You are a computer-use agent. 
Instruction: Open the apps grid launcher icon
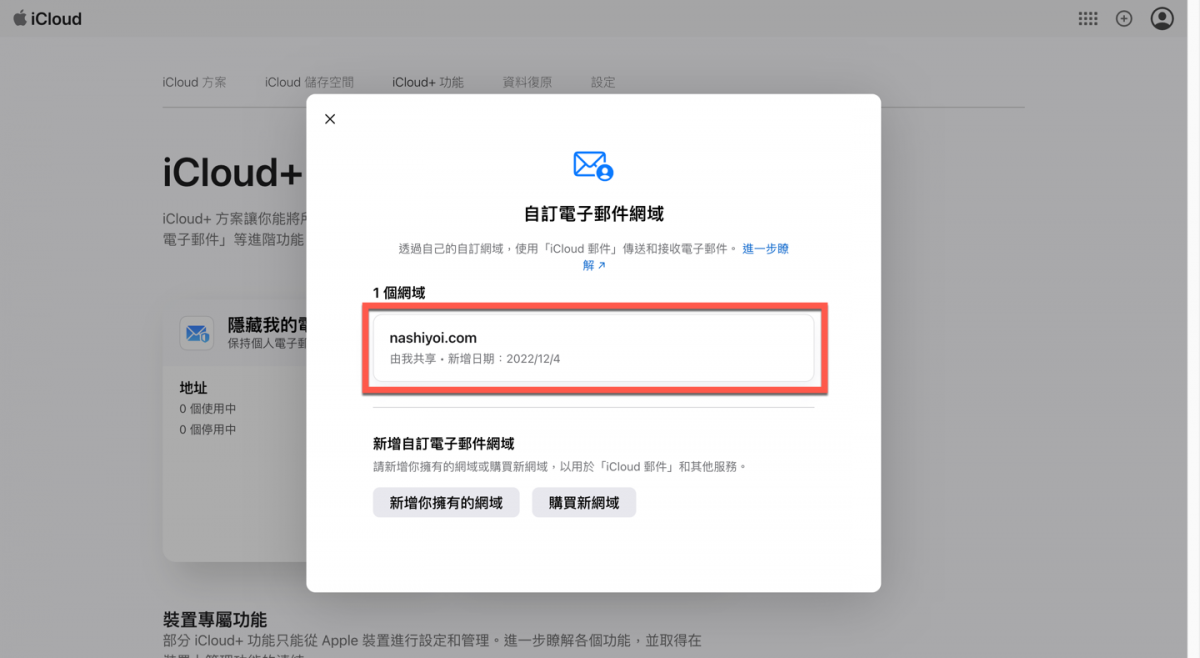[x=1088, y=18]
